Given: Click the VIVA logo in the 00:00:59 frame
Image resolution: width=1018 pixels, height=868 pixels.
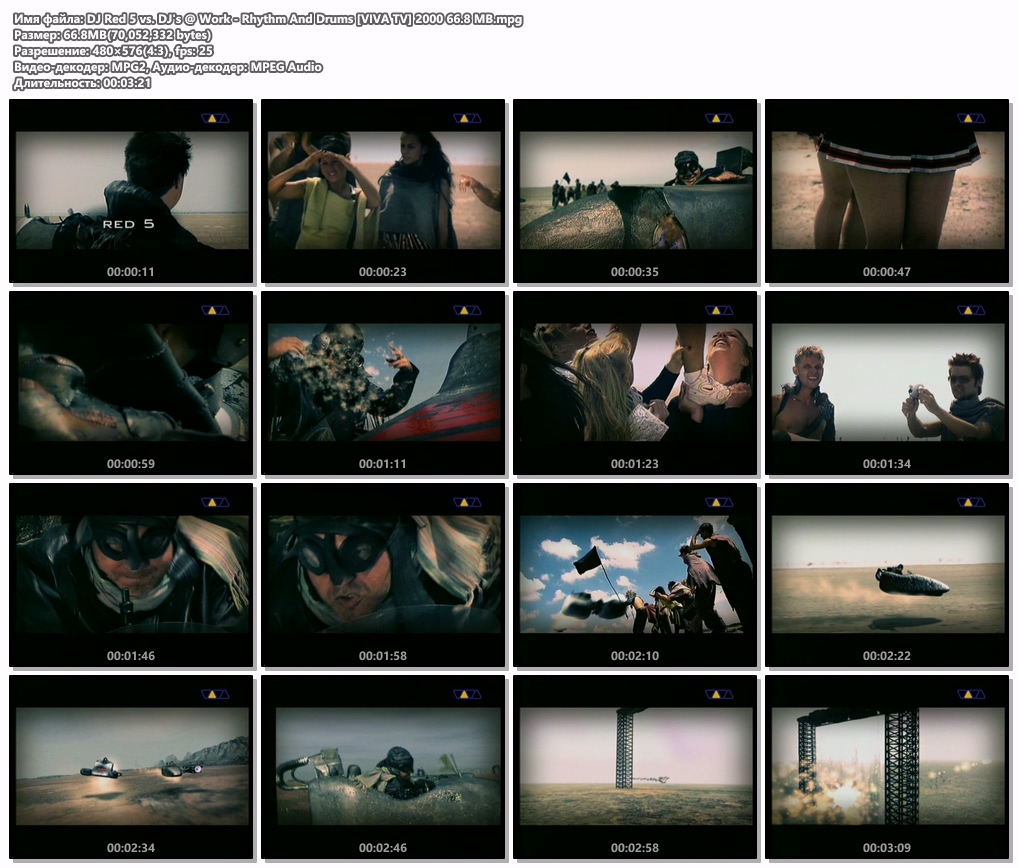Looking at the screenshot, I should pos(216,310).
